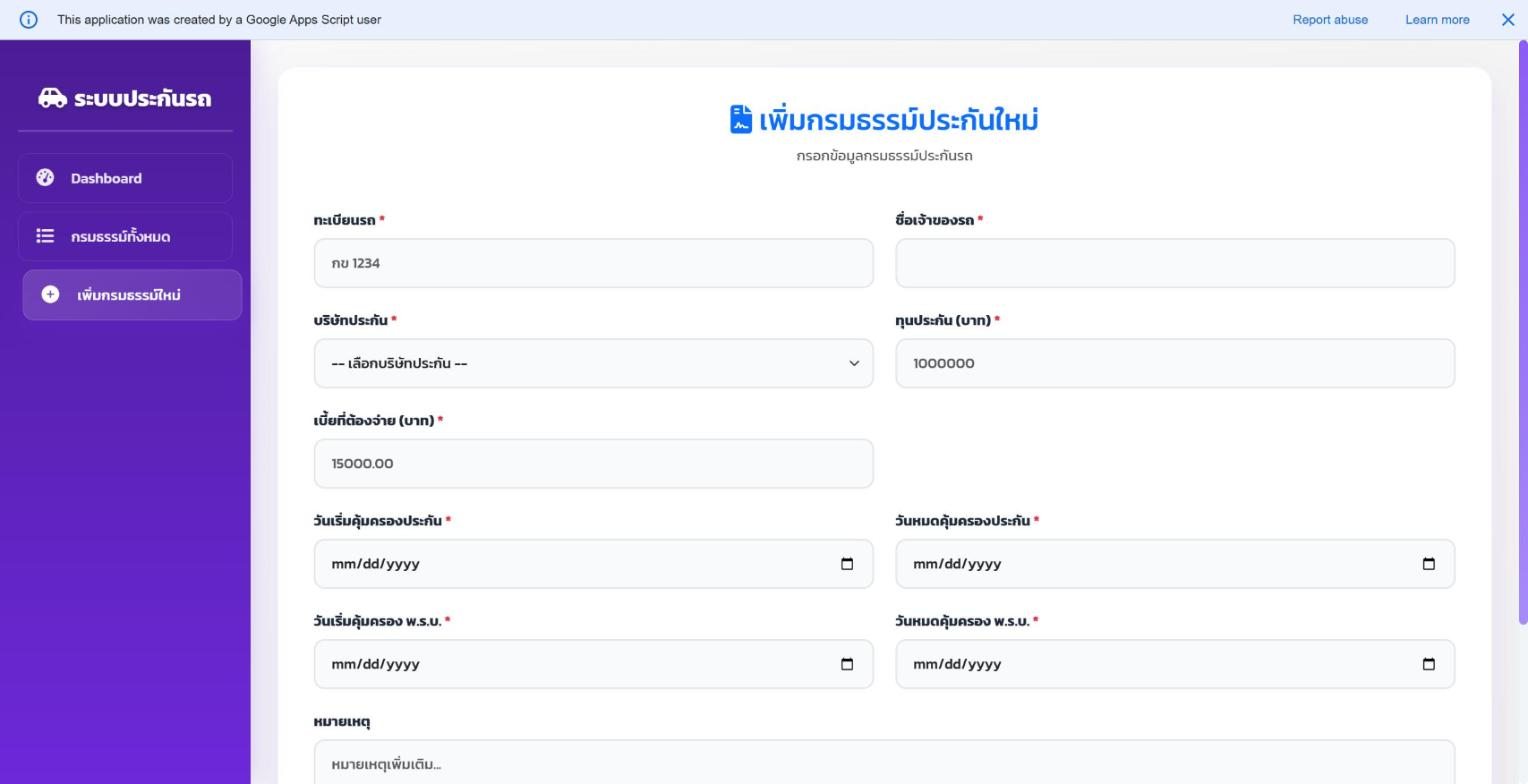
Task: Focus the ทะเบียนรถ input field
Action: click(594, 263)
